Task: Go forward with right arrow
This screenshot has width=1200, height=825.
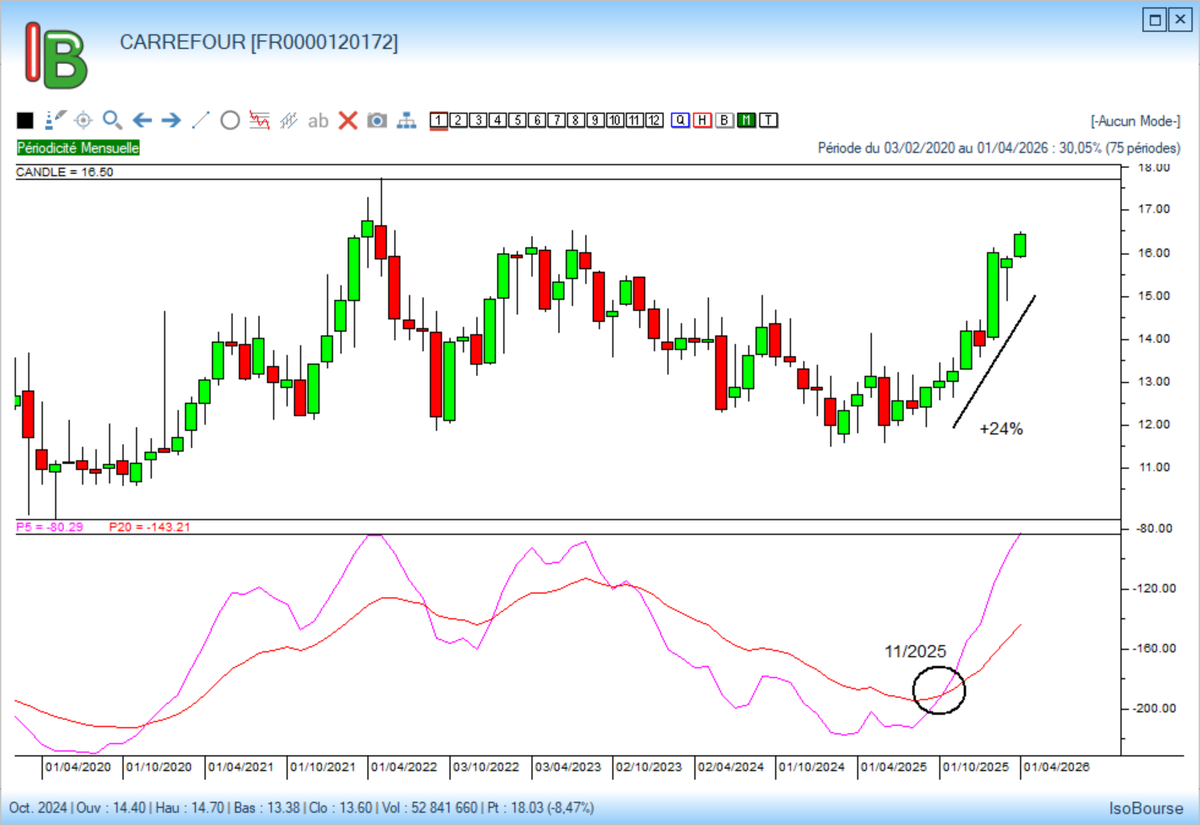Action: [171, 121]
